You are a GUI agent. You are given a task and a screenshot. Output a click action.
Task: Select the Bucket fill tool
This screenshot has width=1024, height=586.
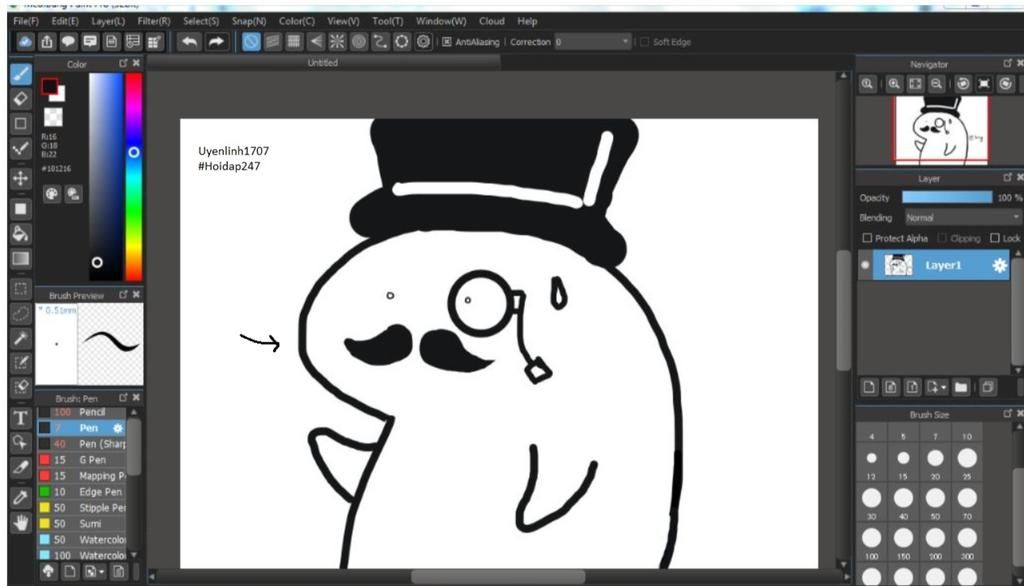21,234
